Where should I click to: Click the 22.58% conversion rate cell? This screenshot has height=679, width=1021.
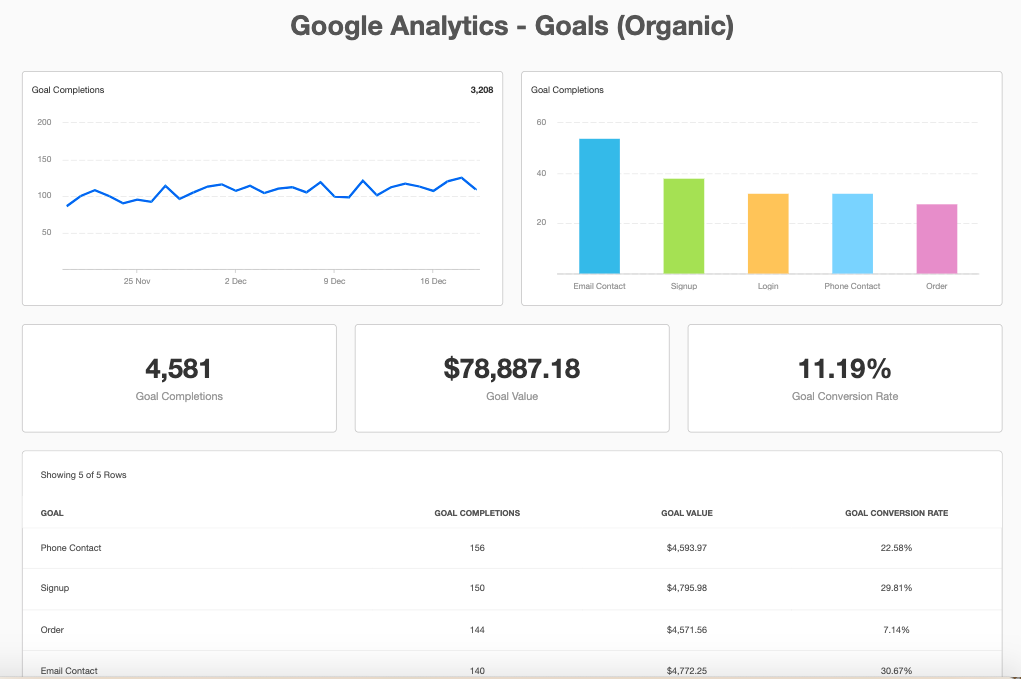point(897,548)
